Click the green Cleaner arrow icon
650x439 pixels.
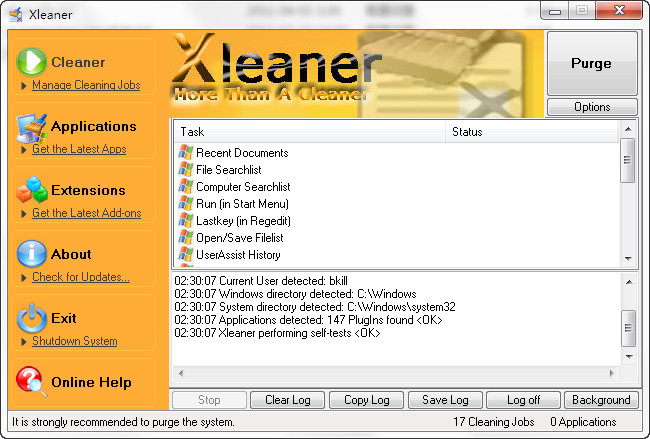[32, 62]
